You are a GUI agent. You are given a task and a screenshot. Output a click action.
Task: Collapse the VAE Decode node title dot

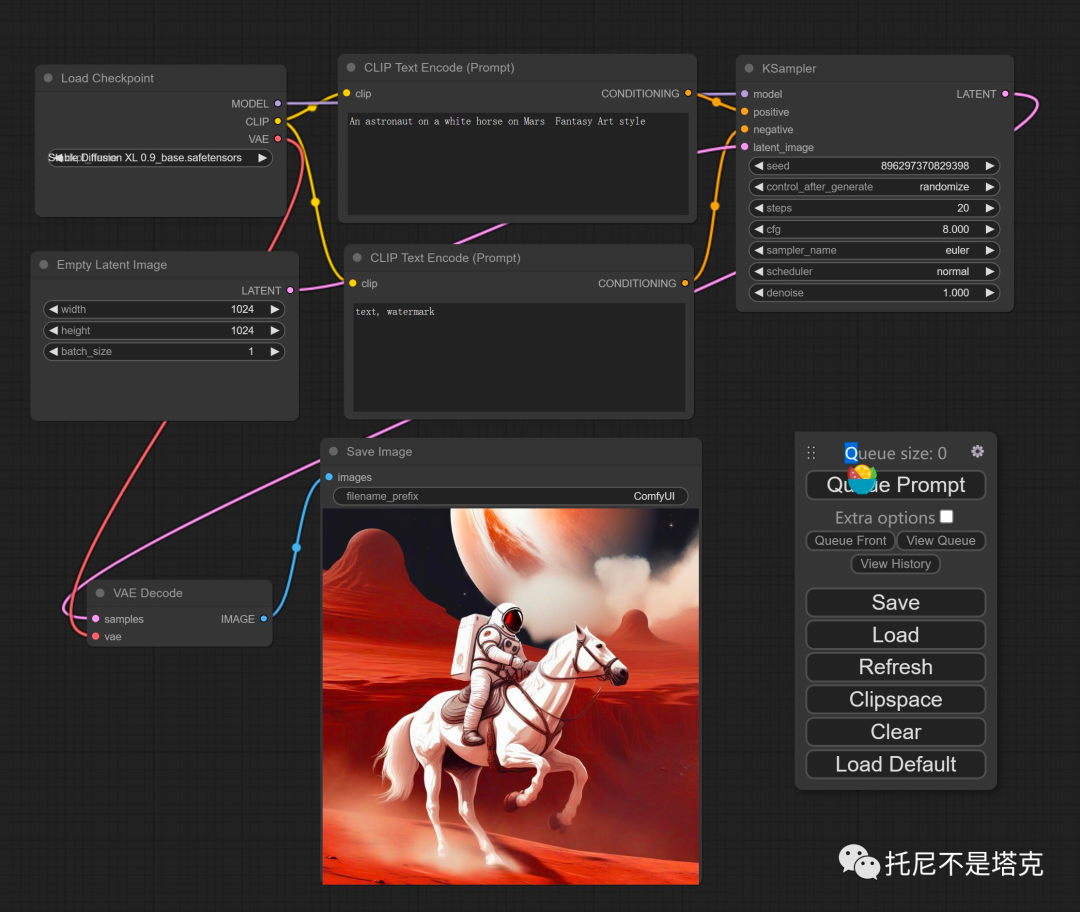tap(100, 592)
